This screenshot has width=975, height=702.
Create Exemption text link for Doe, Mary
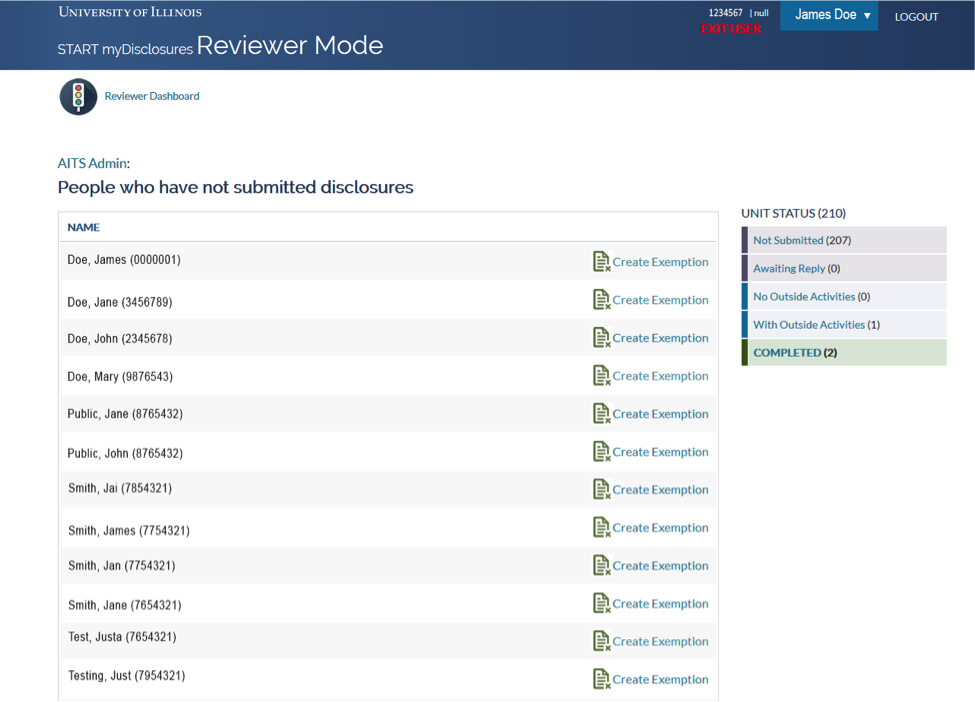pos(660,376)
